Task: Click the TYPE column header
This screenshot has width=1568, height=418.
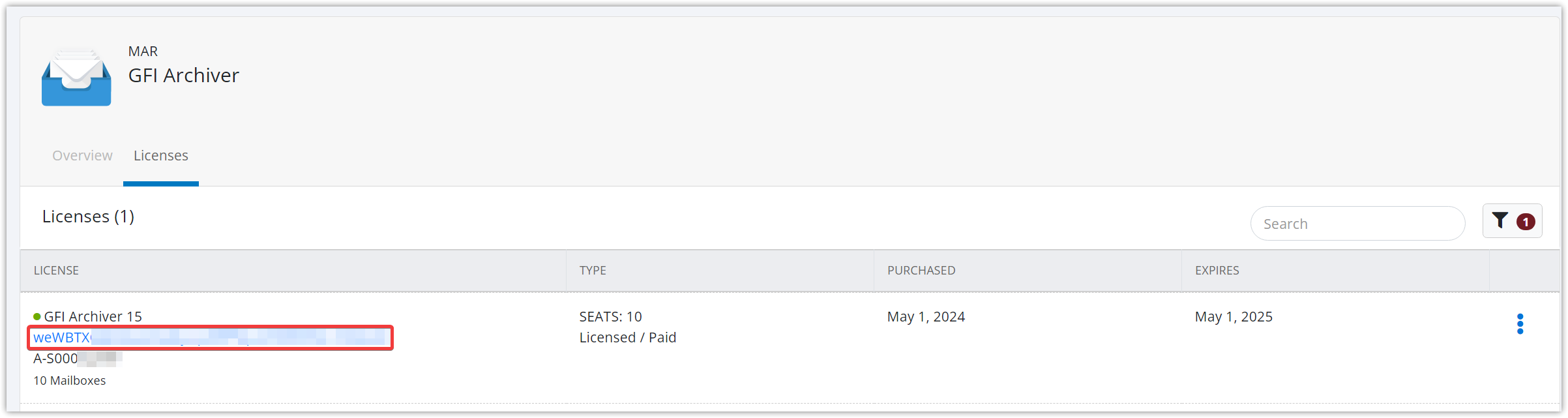Action: point(593,271)
